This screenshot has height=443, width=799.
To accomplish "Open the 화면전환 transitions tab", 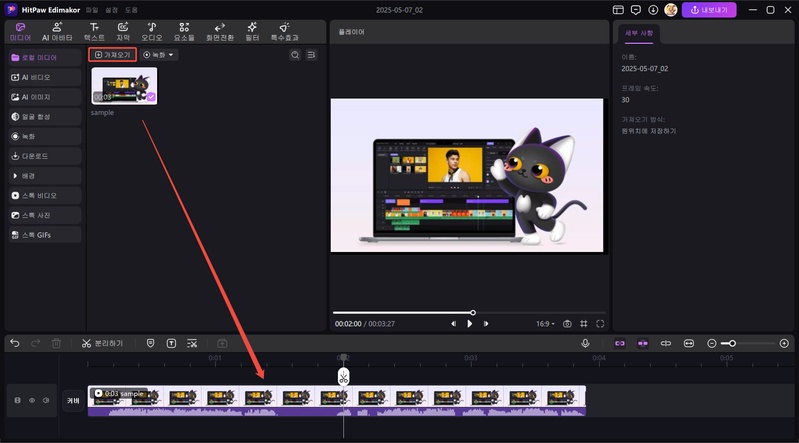I will (x=220, y=32).
